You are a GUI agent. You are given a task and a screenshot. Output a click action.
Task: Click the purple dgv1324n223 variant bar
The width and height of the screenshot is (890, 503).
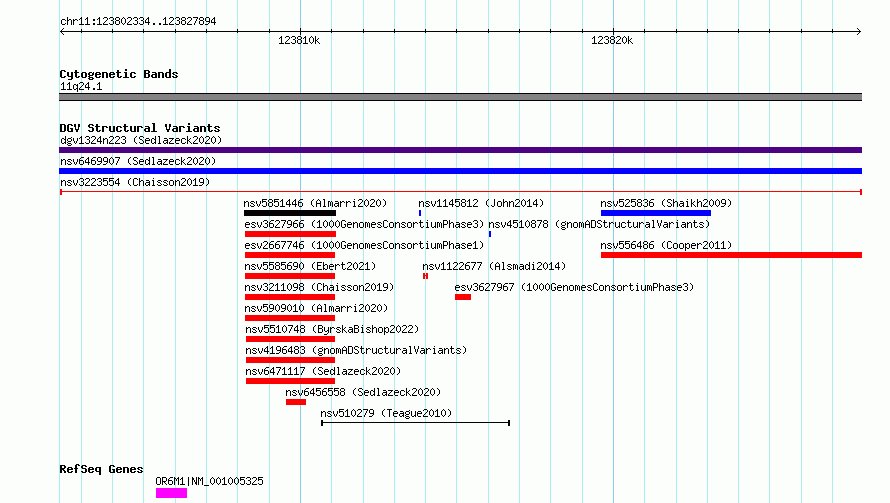(460, 150)
